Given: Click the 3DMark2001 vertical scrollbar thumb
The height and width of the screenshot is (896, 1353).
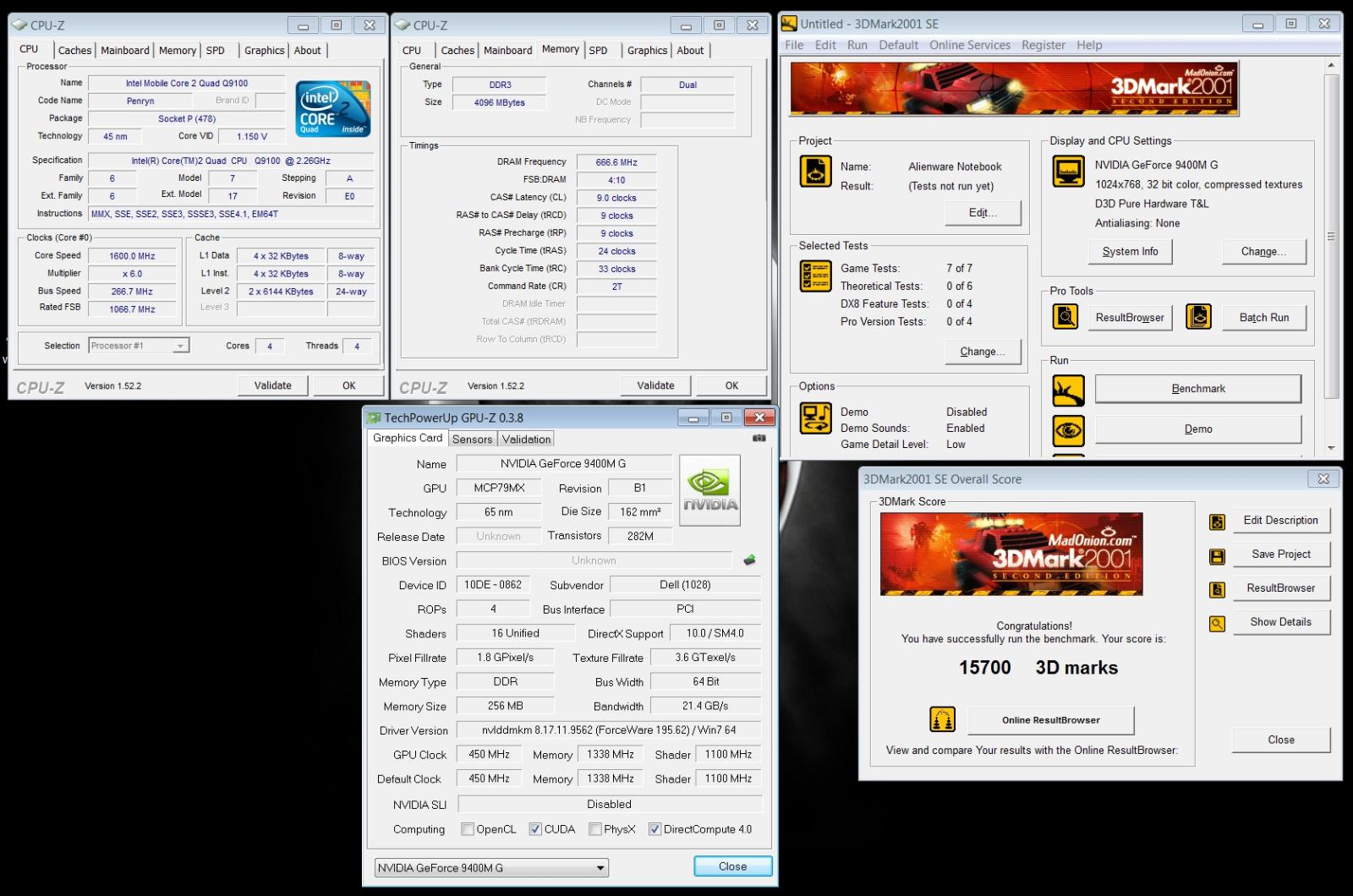Looking at the screenshot, I should [x=1331, y=237].
